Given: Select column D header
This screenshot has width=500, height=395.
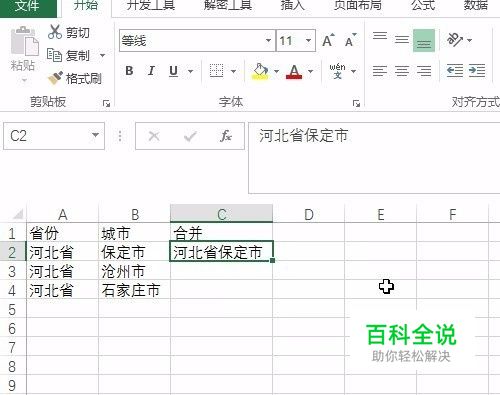Looking at the screenshot, I should [309, 215].
